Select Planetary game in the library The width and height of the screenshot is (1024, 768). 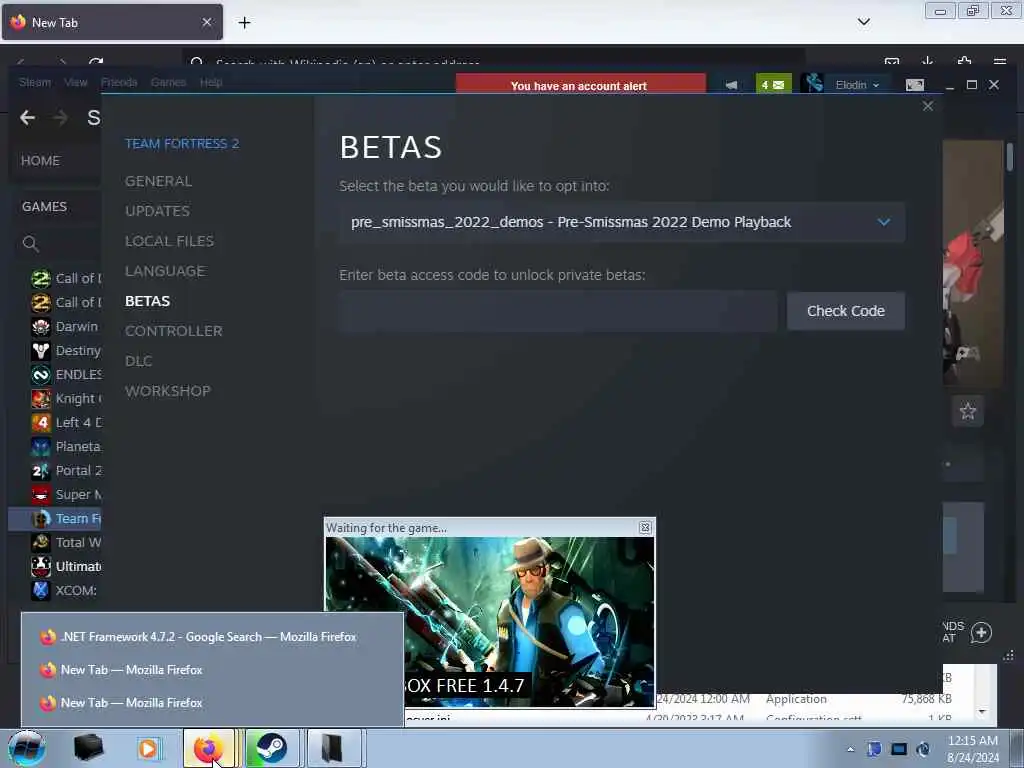click(x=66, y=447)
